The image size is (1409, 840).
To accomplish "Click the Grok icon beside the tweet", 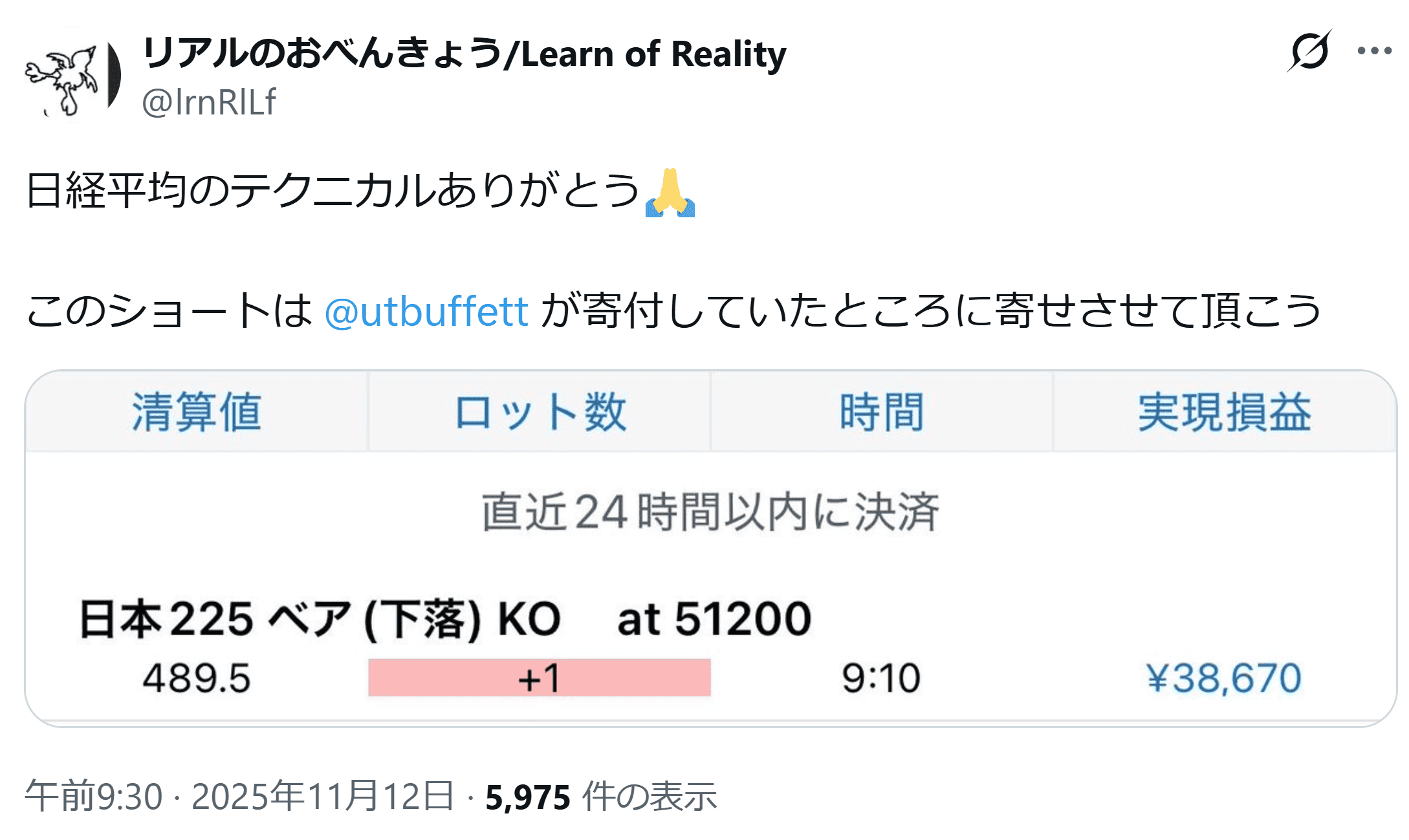I will (x=1309, y=51).
